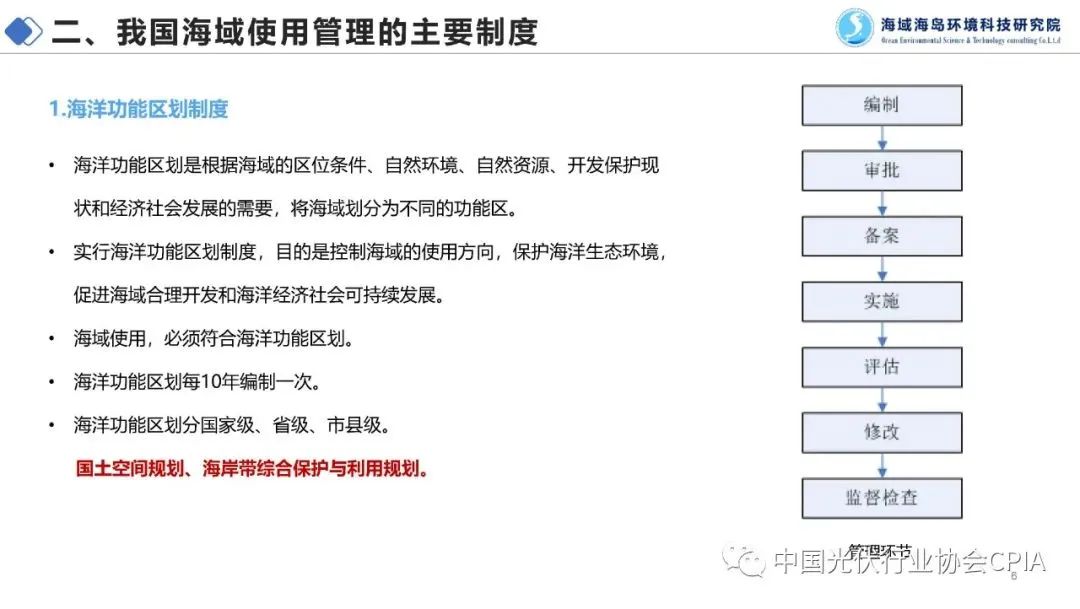
Task: Select the 评估 flowchart box
Action: 881,367
